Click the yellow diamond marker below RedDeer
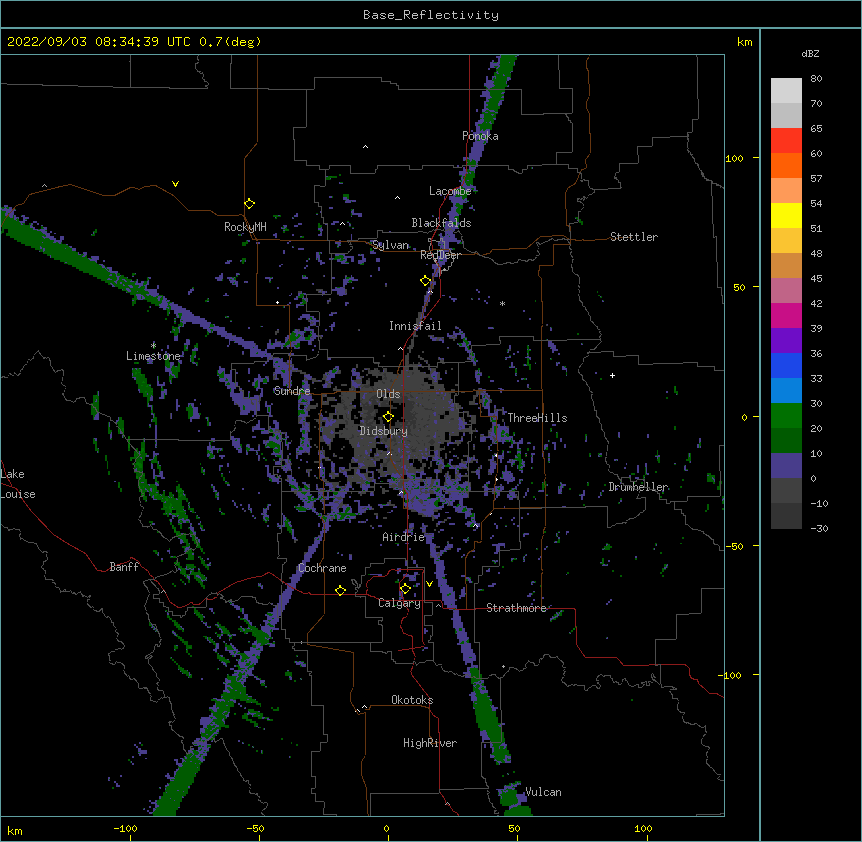The width and height of the screenshot is (862, 842). pos(426,281)
